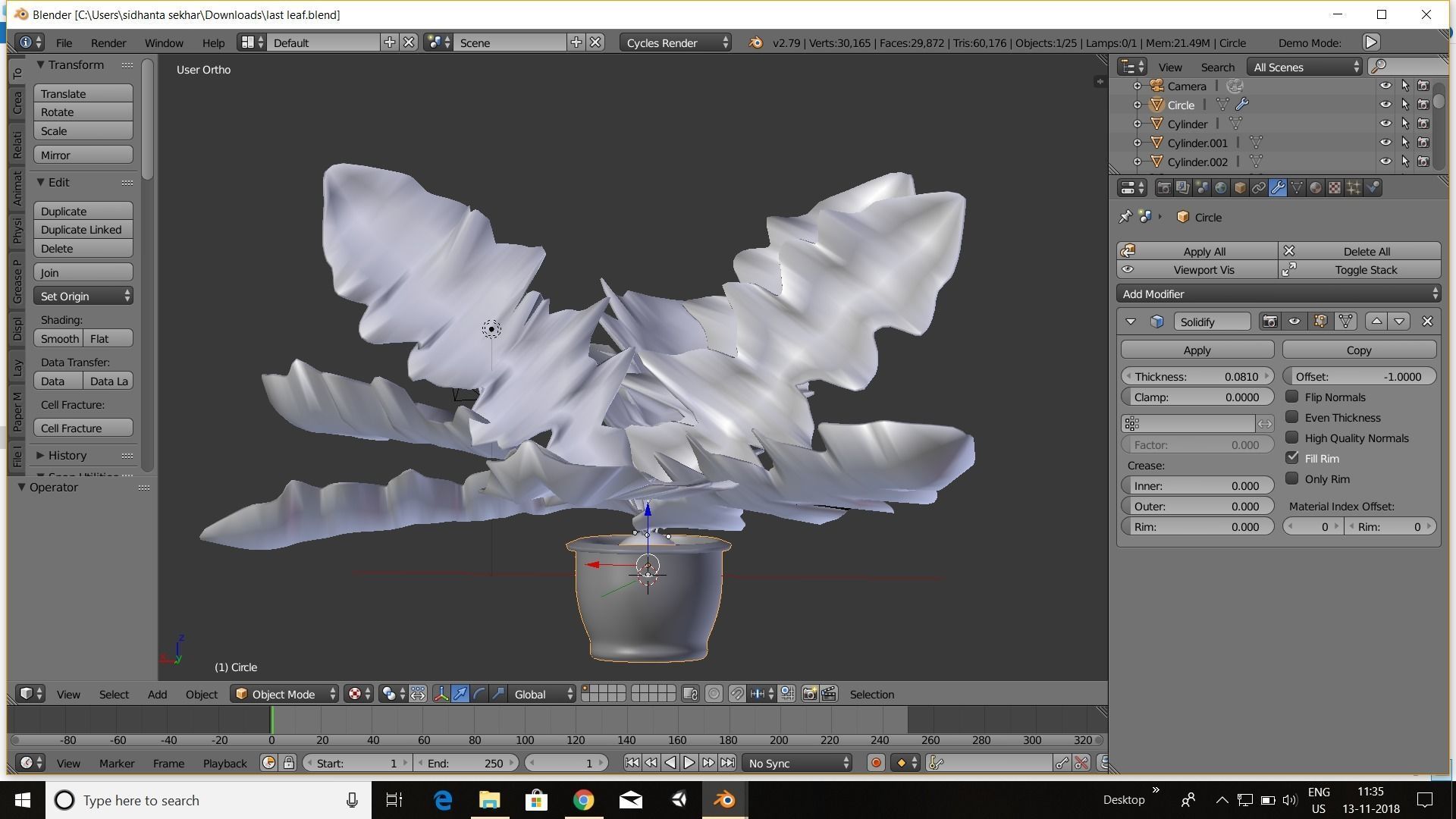This screenshot has height=819, width=1456.
Task: Pin the properties context with the pushpin
Action: [1125, 217]
